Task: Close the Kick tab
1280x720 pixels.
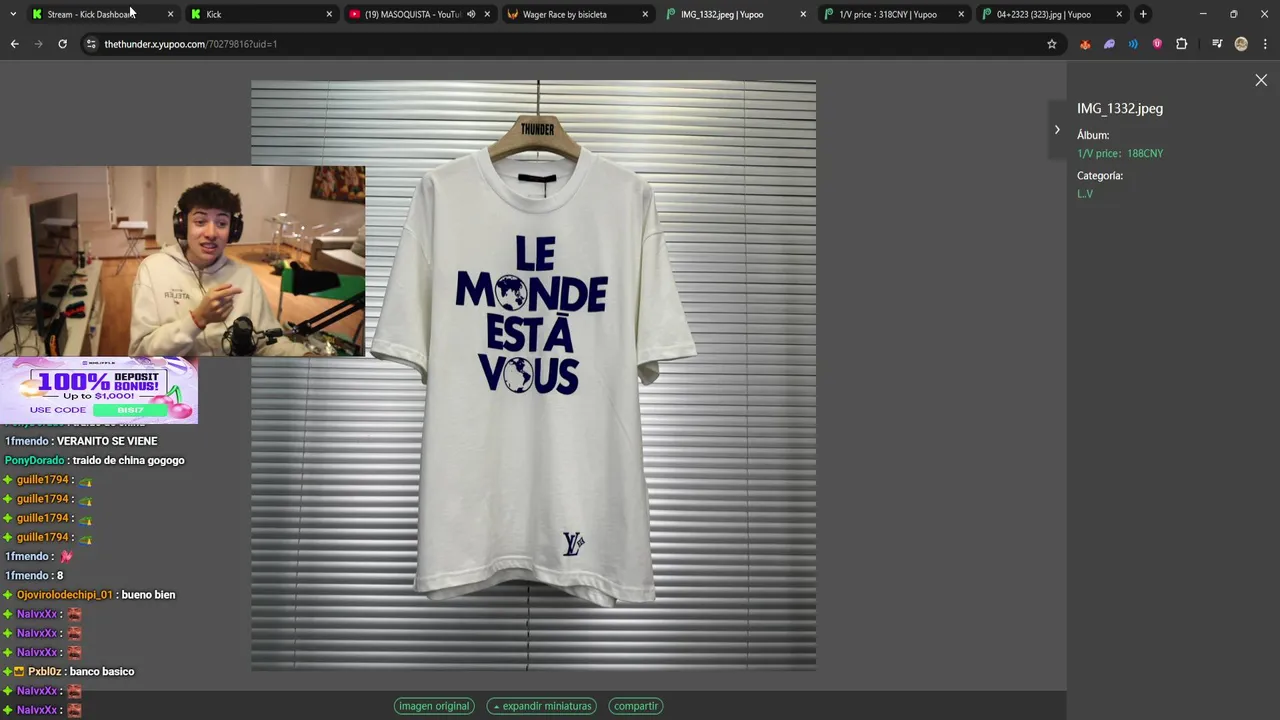Action: (329, 14)
